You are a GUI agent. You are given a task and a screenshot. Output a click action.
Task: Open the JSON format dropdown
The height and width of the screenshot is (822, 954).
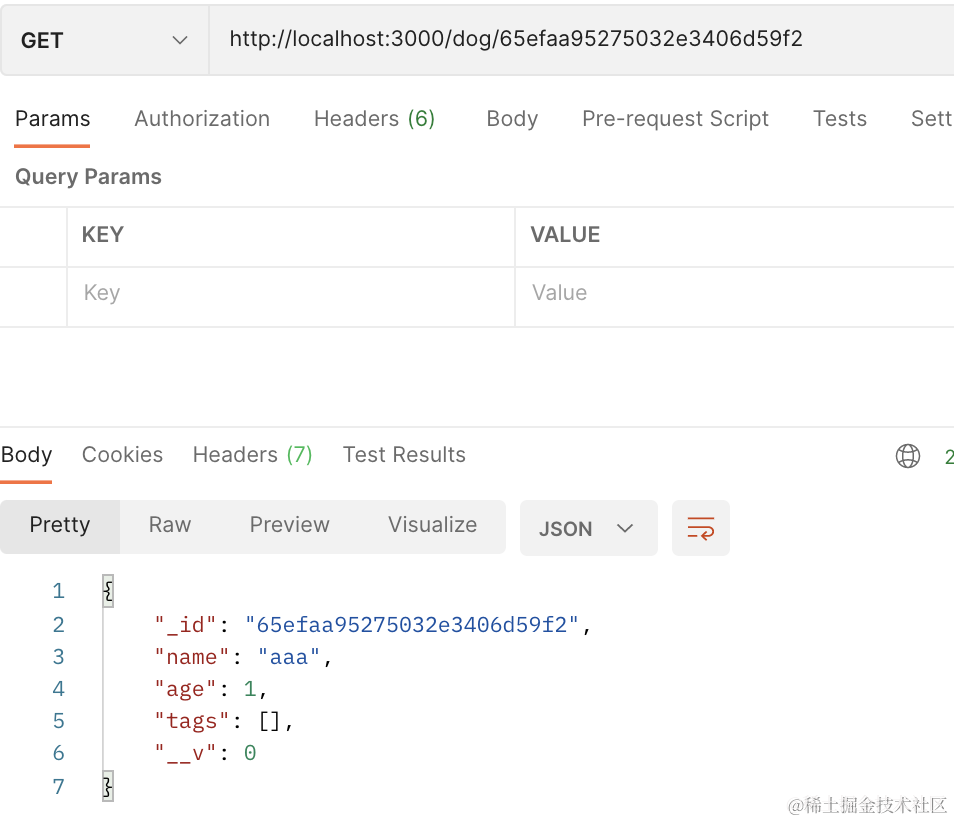point(587,528)
